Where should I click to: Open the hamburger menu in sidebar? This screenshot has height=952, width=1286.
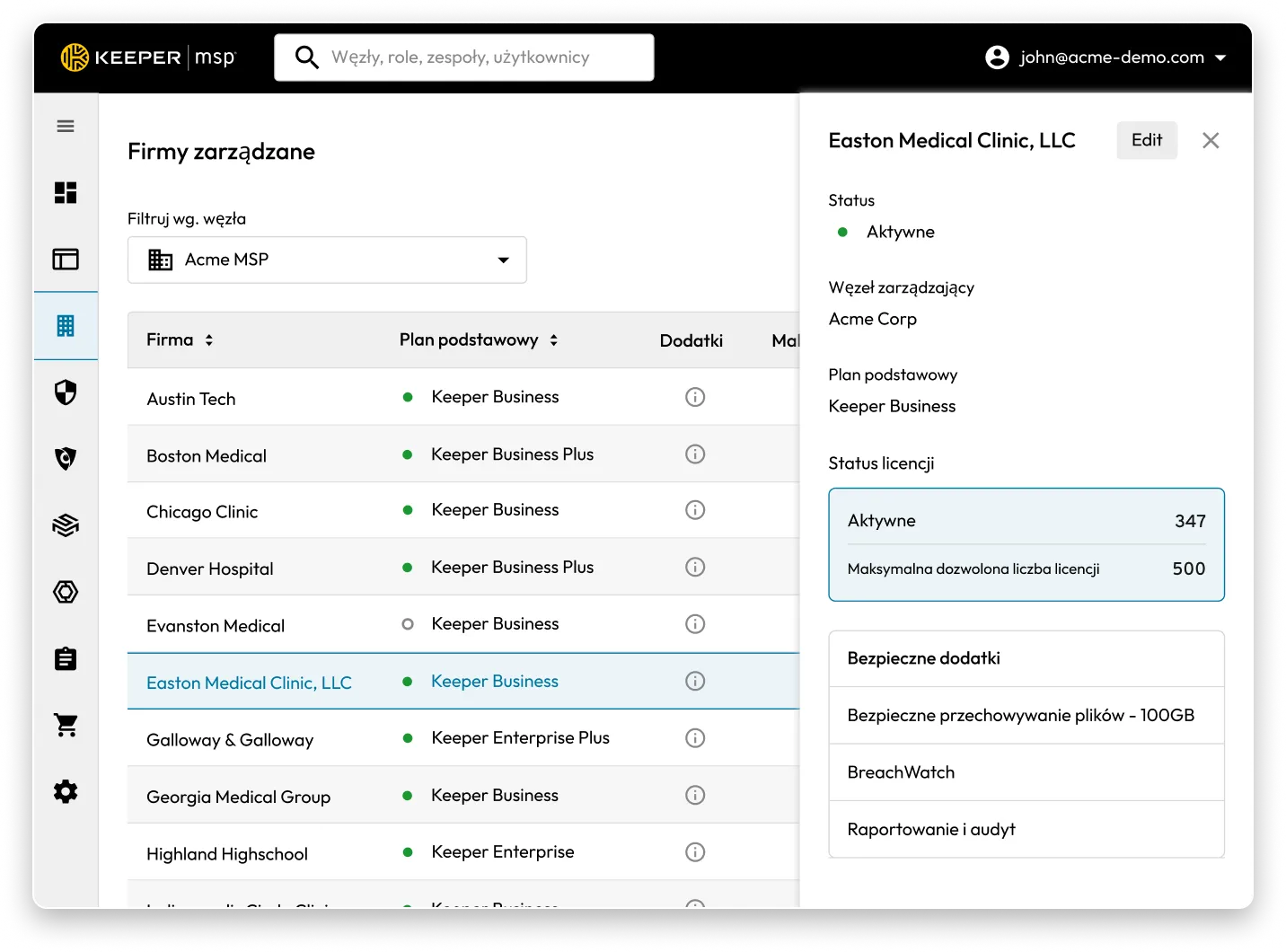click(66, 127)
